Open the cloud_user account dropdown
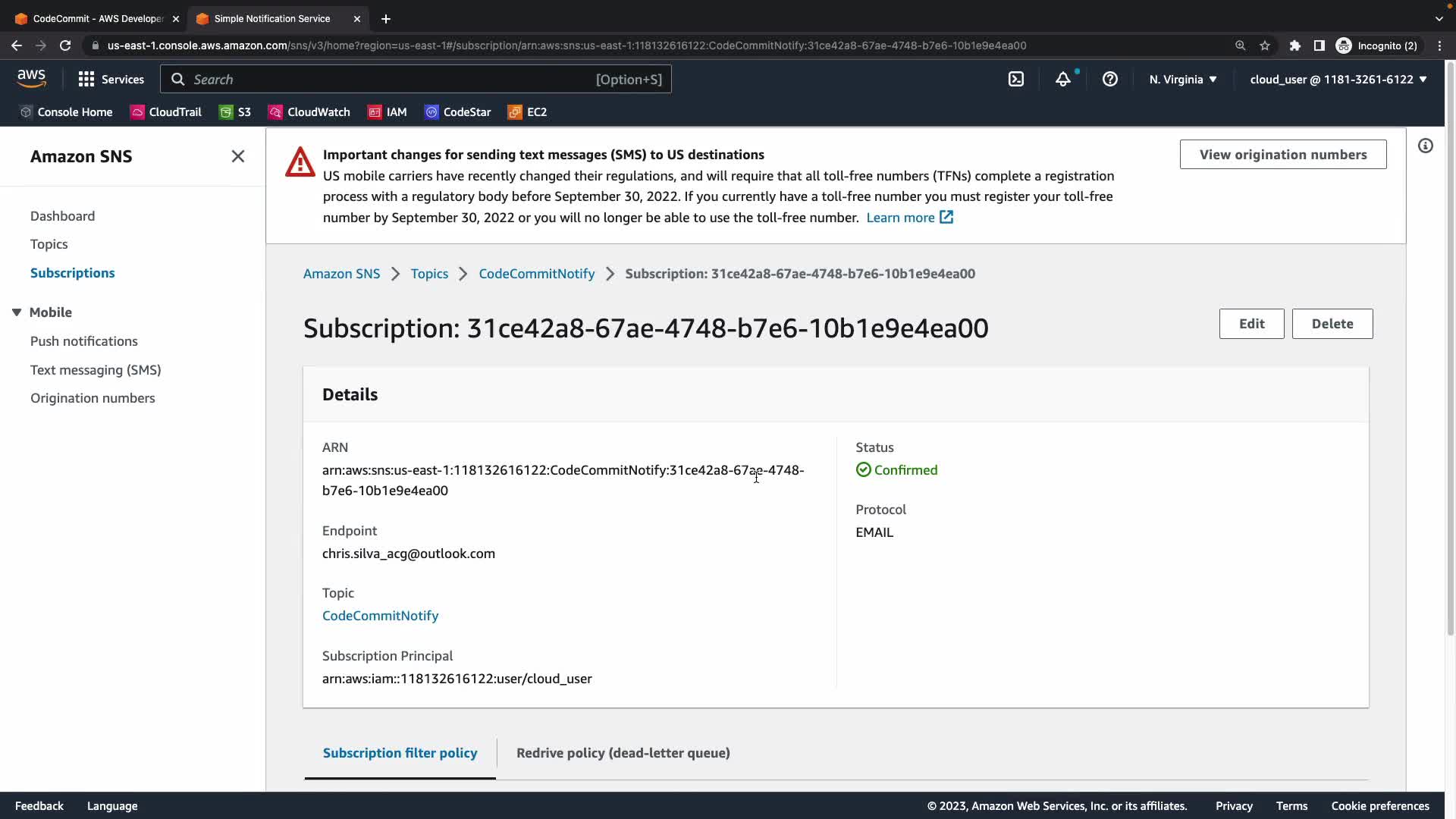The image size is (1456, 819). point(1338,79)
